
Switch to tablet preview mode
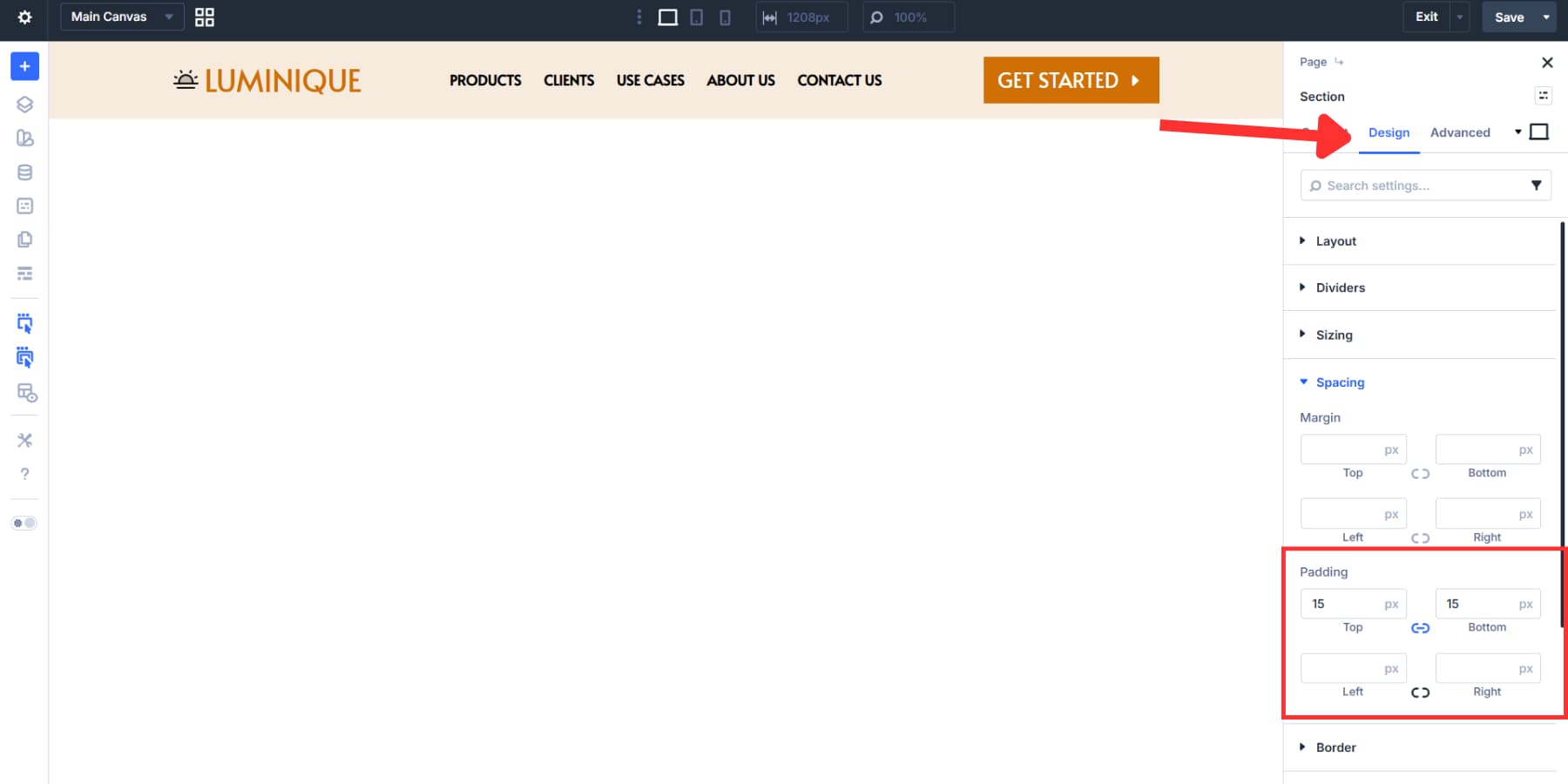(x=696, y=17)
